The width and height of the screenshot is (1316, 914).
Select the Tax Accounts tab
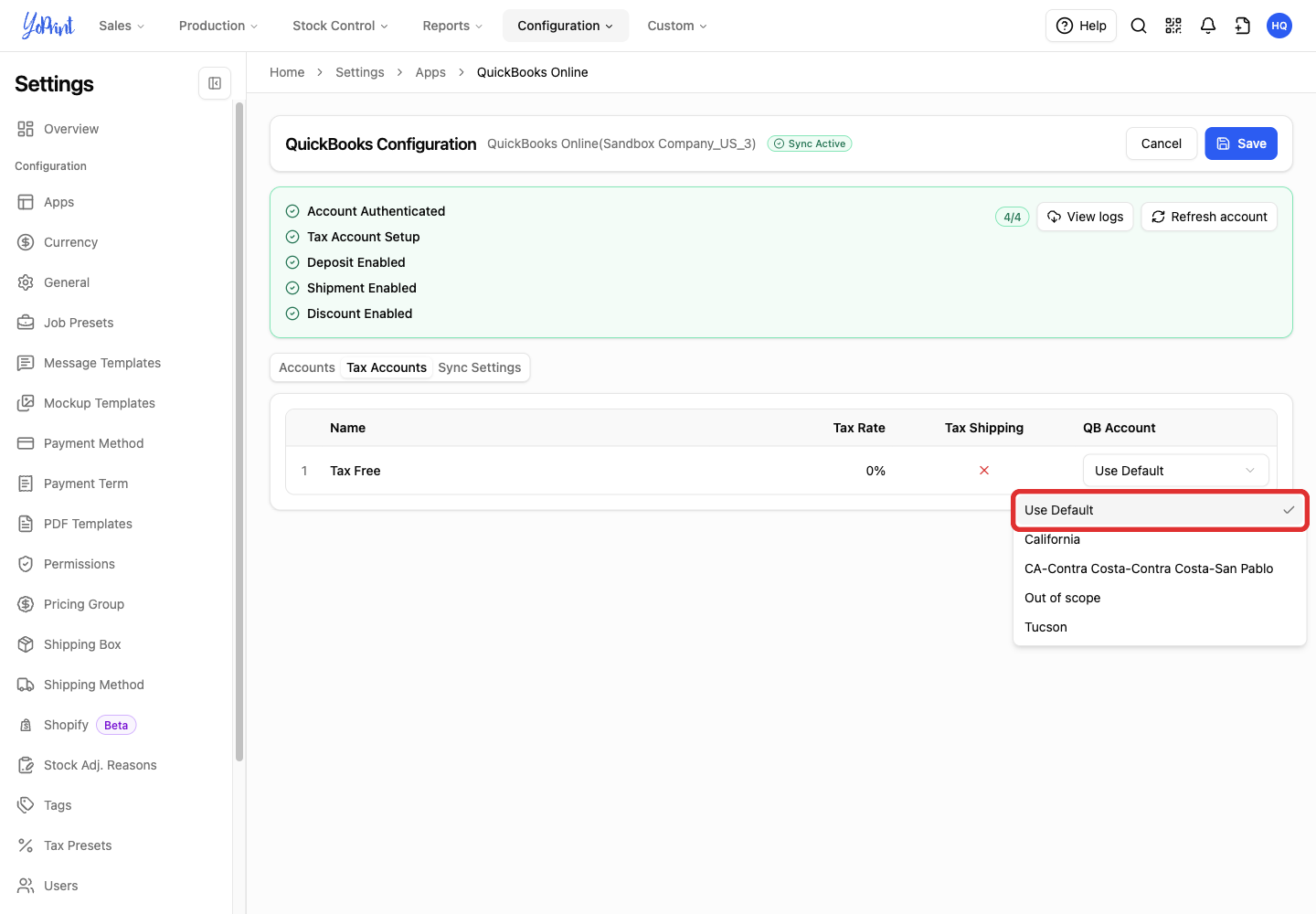tap(387, 367)
